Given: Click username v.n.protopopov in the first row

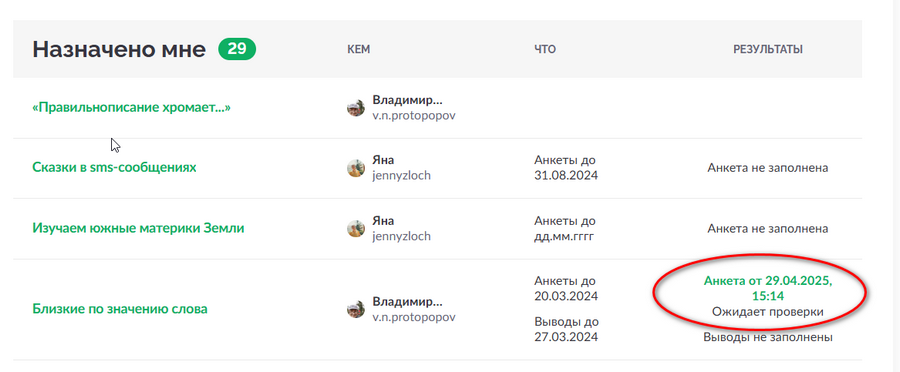Looking at the screenshot, I should coord(414,115).
